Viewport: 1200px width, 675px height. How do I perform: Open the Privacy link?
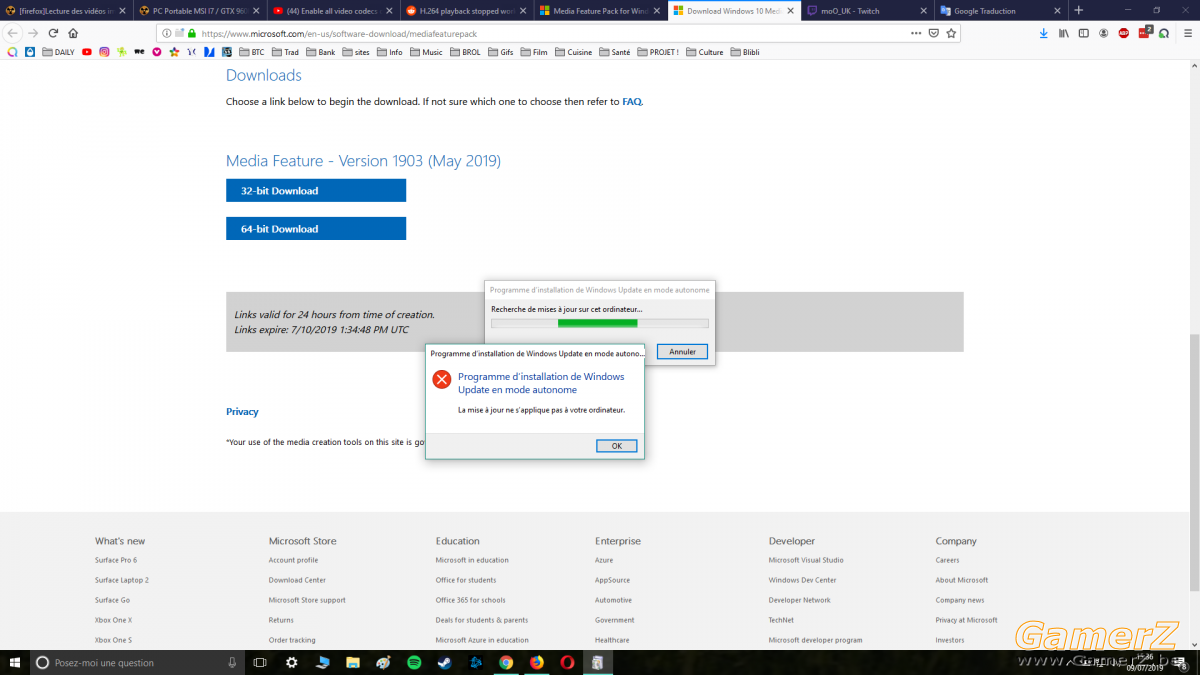tap(242, 412)
